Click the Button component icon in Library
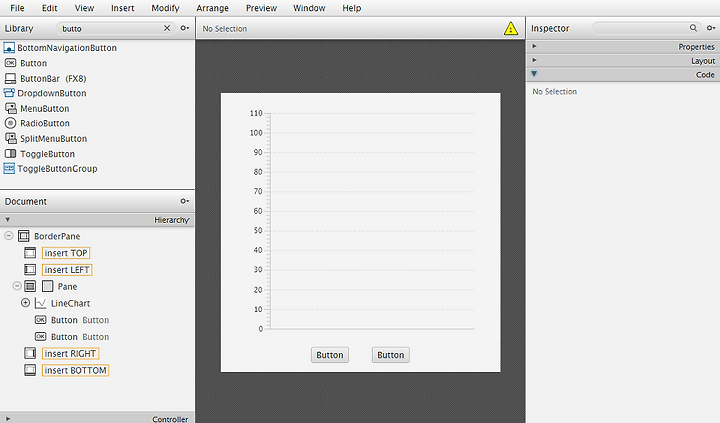Image resolution: width=720 pixels, height=423 pixels. (x=10, y=63)
